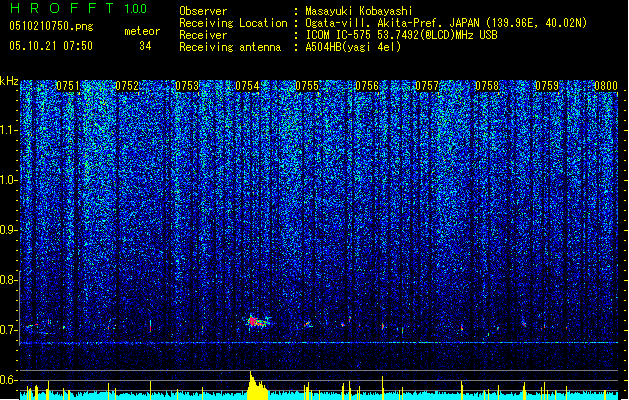Click the Ogata-vill. Akita-Pref. JAPAN location text
The height and width of the screenshot is (400, 629).
[x=446, y=23]
